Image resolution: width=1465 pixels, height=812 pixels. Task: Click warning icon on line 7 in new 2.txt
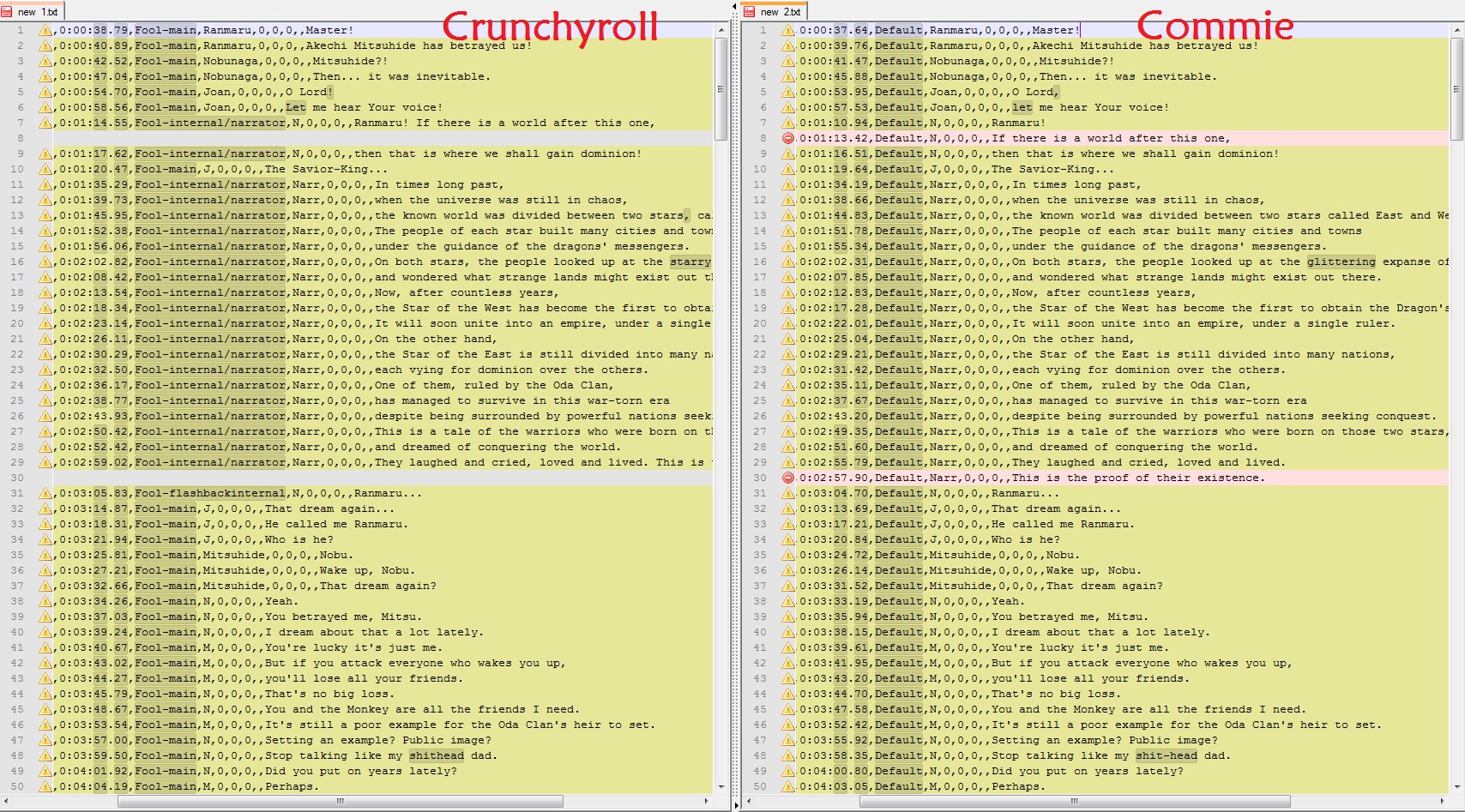(x=788, y=123)
